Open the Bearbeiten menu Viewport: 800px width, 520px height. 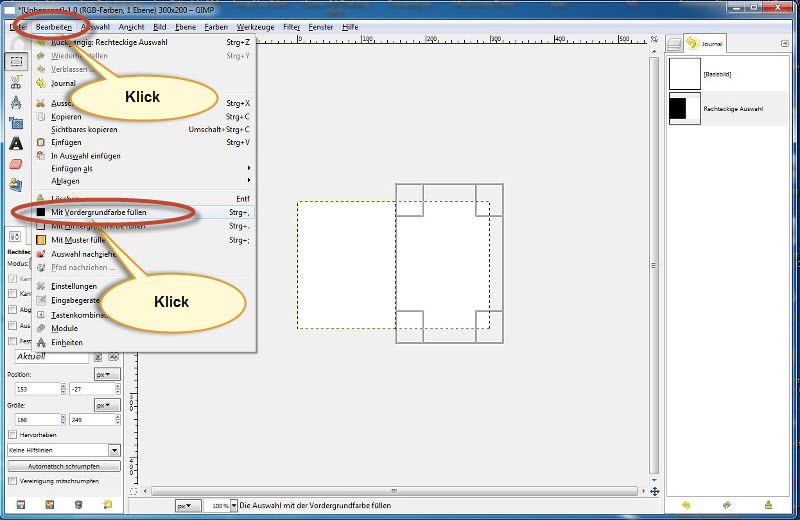click(54, 27)
